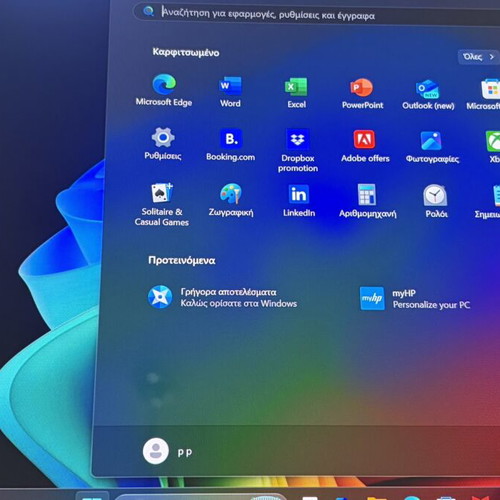Image resolution: width=500 pixels, height=500 pixels.
Task: Open Outlook (new) app
Action: 428,94
